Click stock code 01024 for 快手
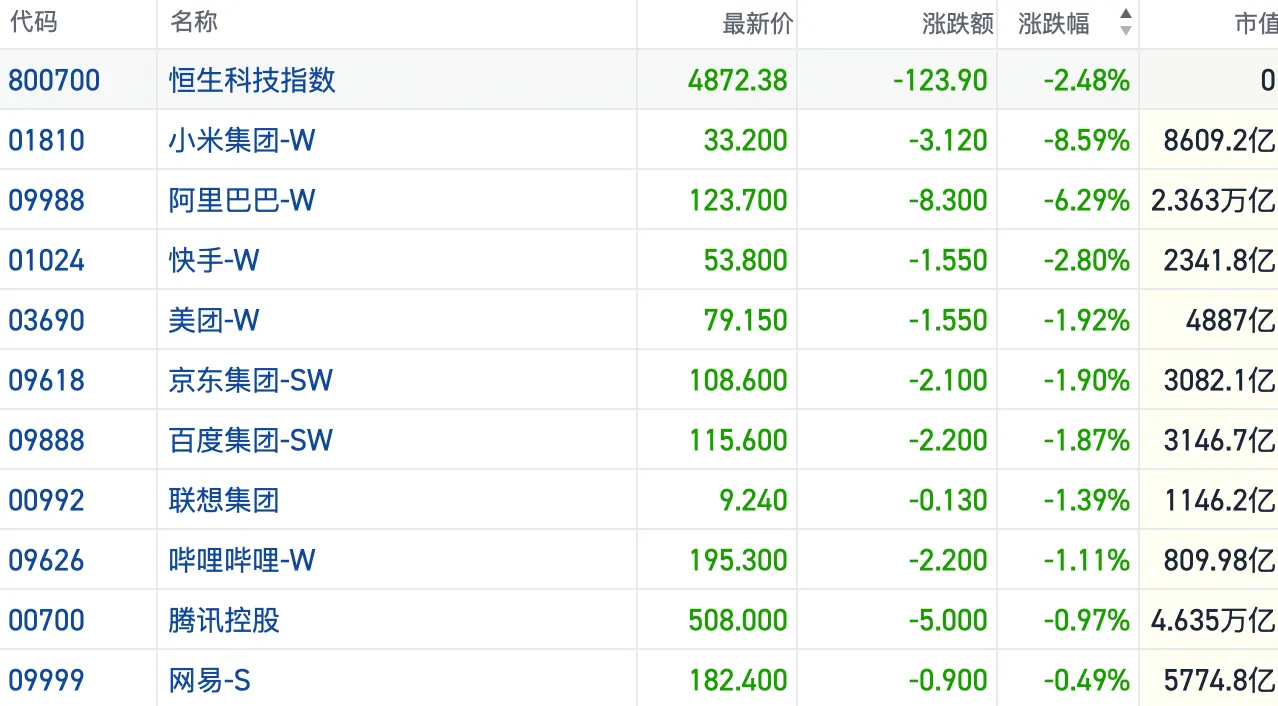This screenshot has width=1278, height=706. (x=46, y=260)
